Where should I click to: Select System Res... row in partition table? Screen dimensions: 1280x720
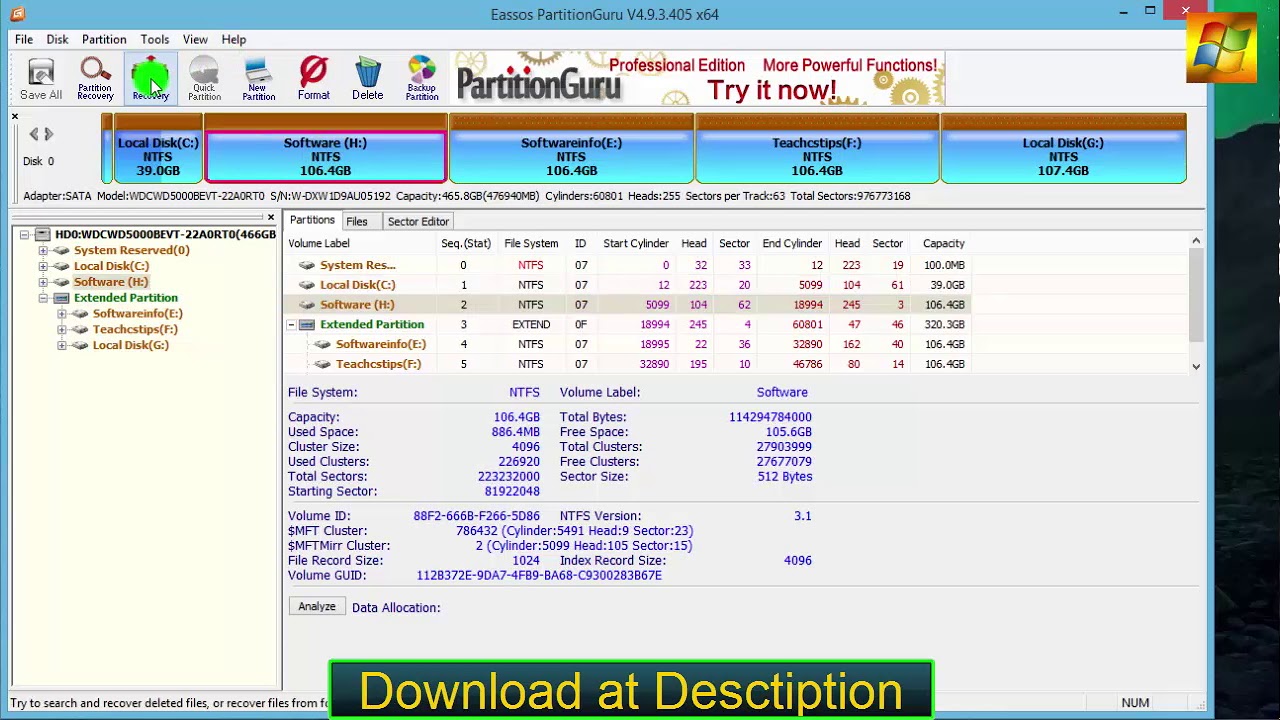click(627, 265)
